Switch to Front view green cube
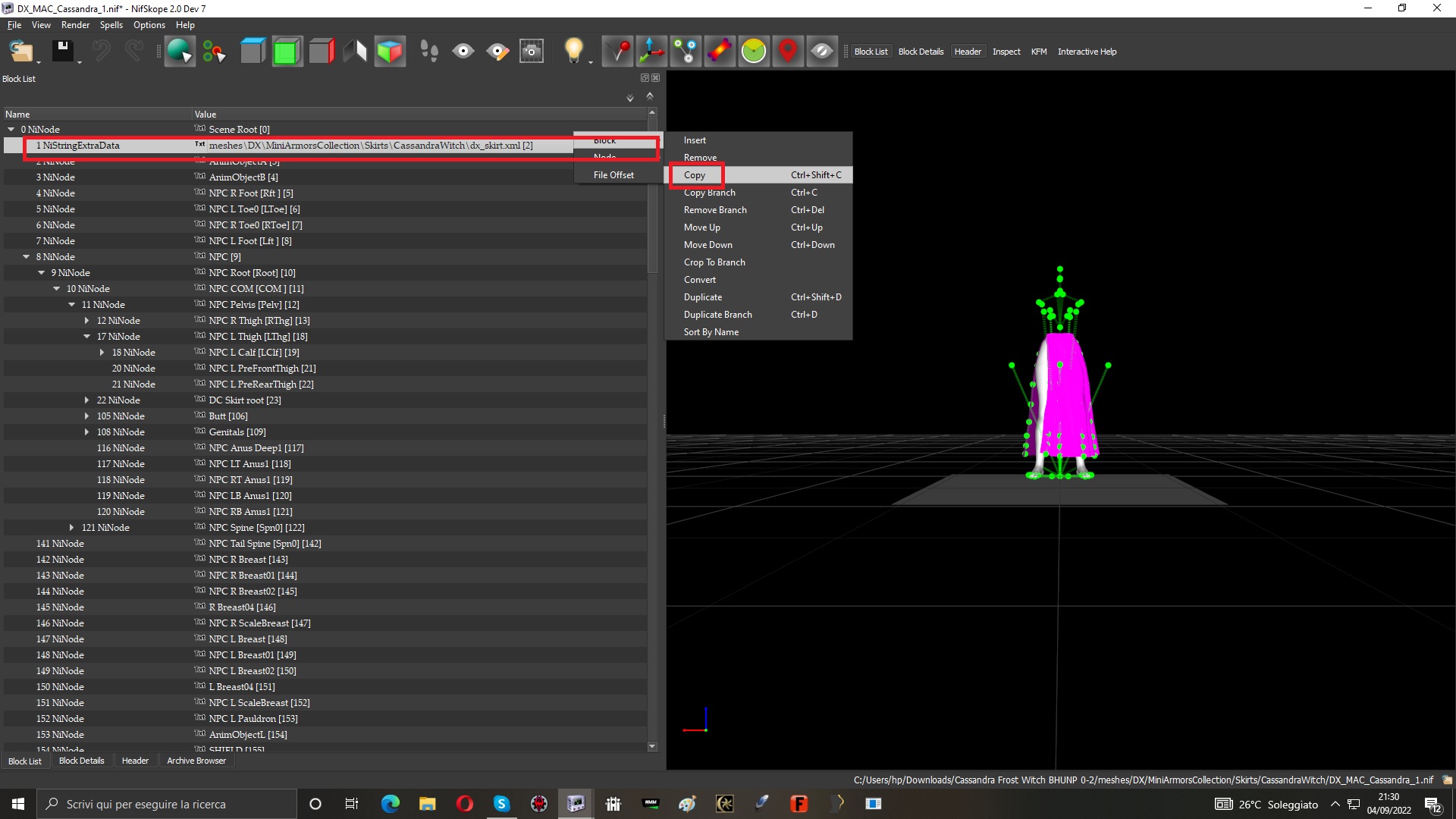Screen dimensions: 1456x819 pos(287,52)
